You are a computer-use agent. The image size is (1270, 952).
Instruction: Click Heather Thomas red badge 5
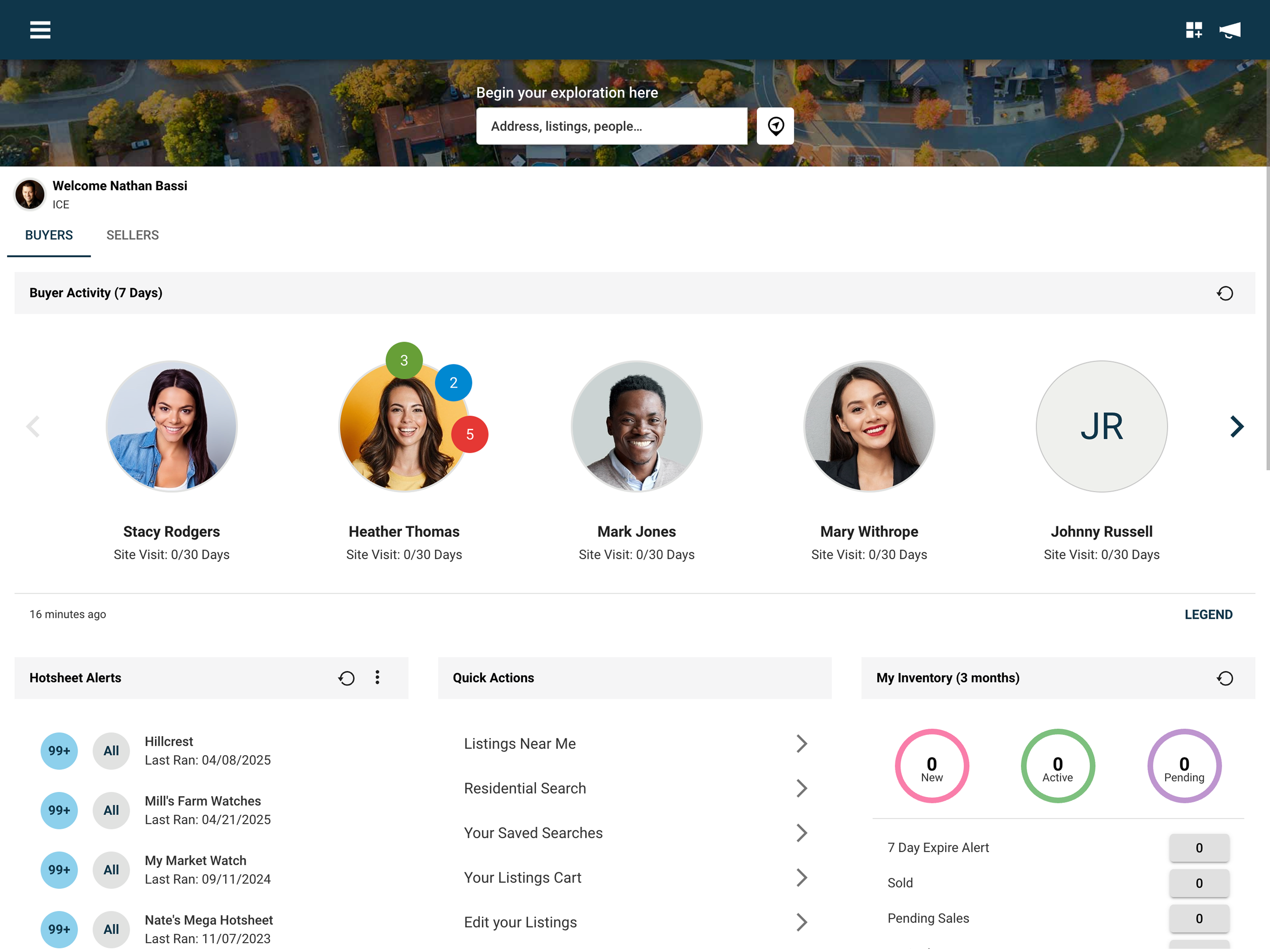pos(470,435)
